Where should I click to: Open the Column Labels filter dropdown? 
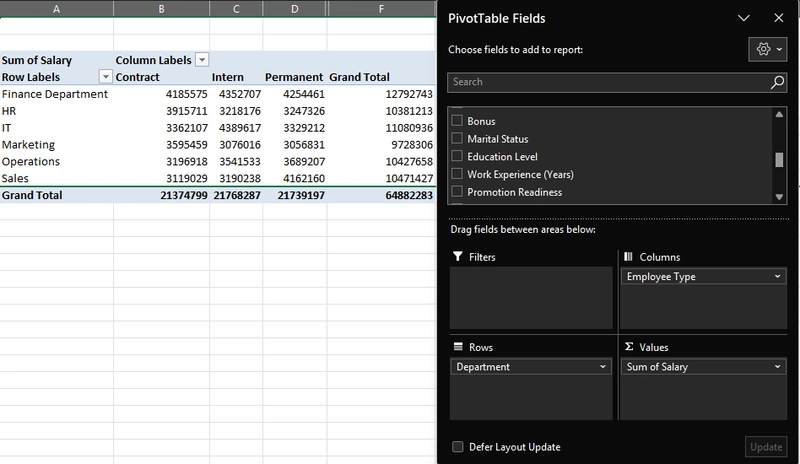[x=202, y=60]
